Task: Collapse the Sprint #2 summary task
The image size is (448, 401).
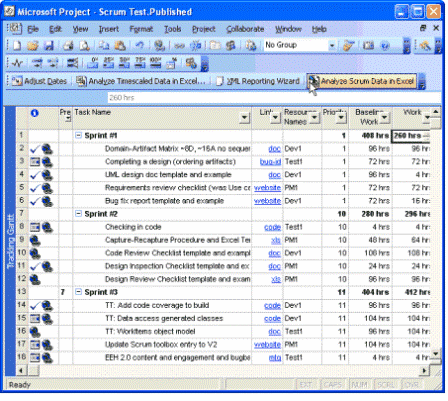Action: [x=78, y=214]
